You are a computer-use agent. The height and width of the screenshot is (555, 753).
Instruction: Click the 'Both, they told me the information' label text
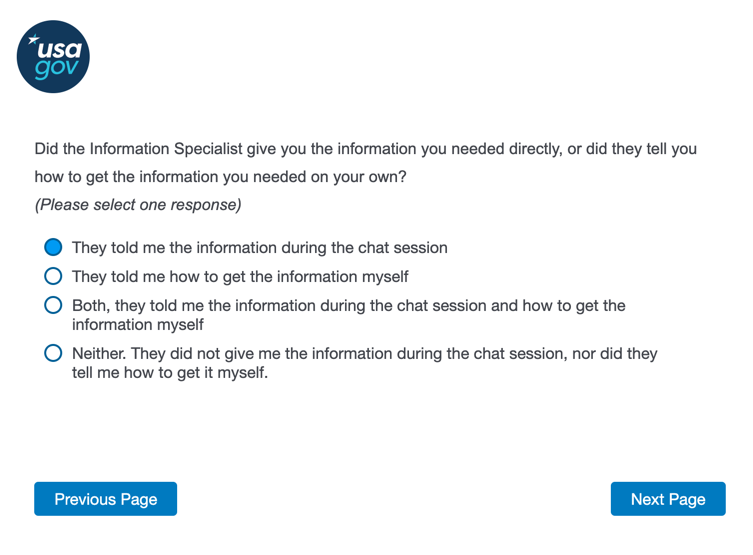348,305
